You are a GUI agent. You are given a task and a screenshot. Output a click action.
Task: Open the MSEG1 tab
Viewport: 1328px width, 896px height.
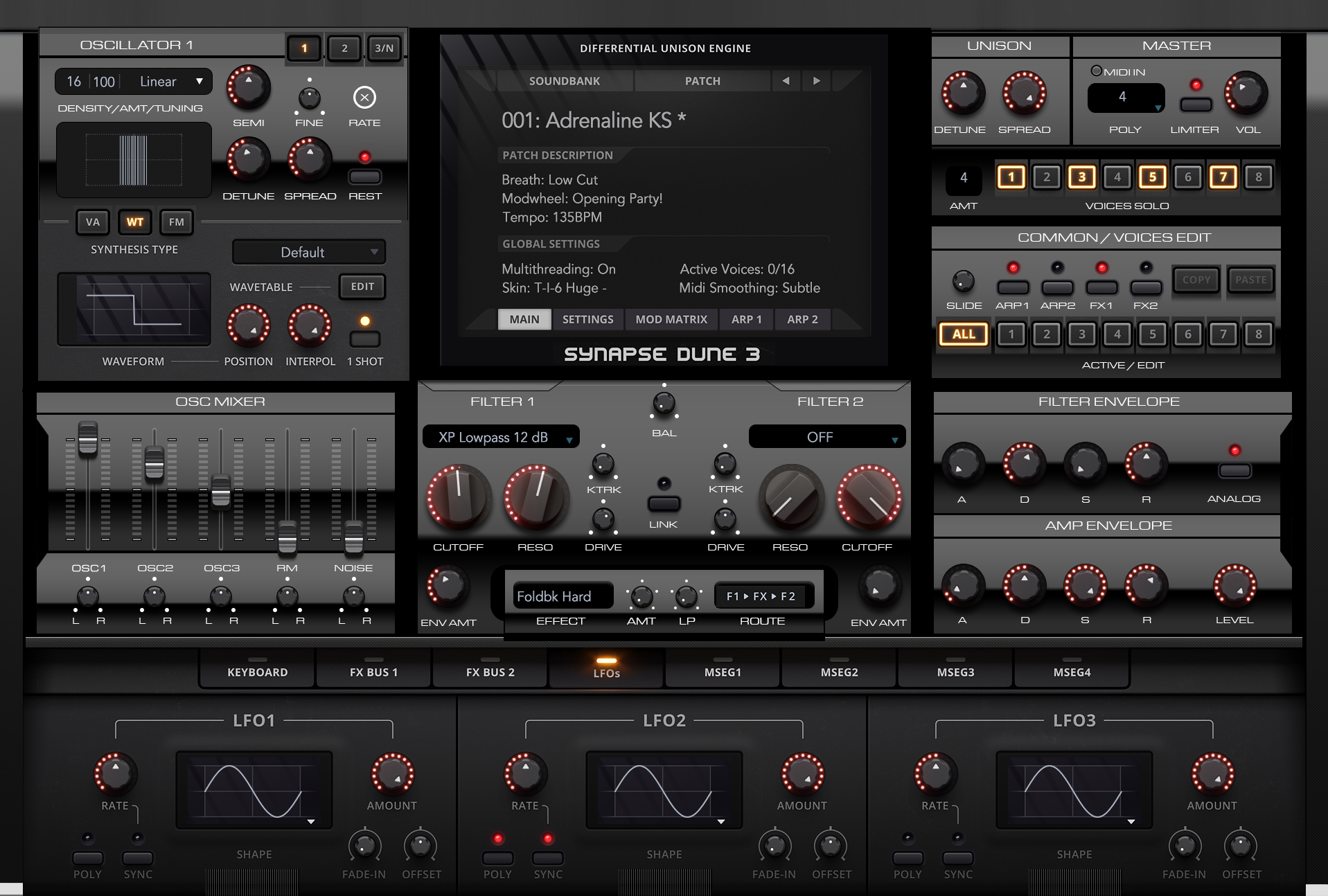723,668
